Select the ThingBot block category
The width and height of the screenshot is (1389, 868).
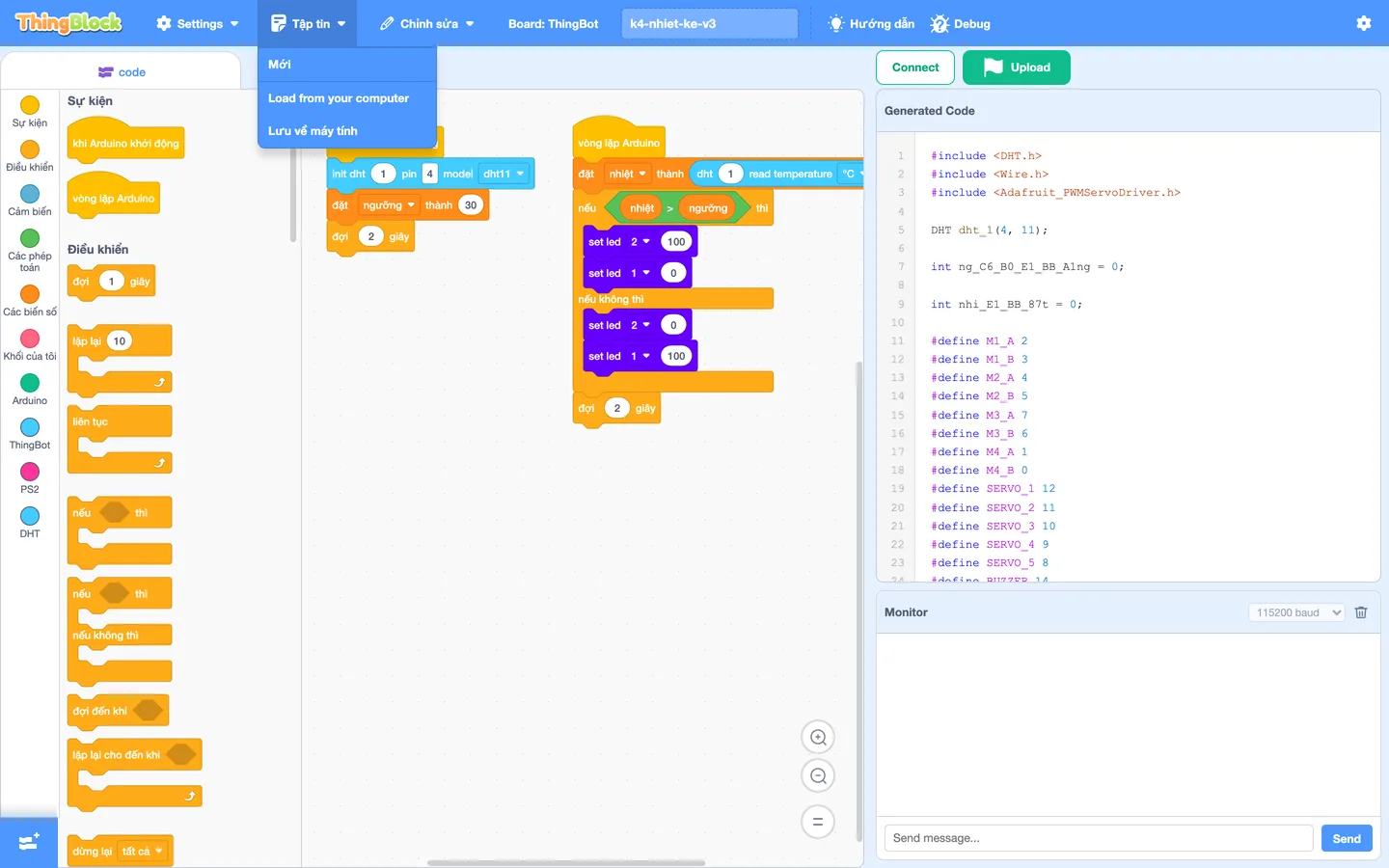(x=30, y=433)
